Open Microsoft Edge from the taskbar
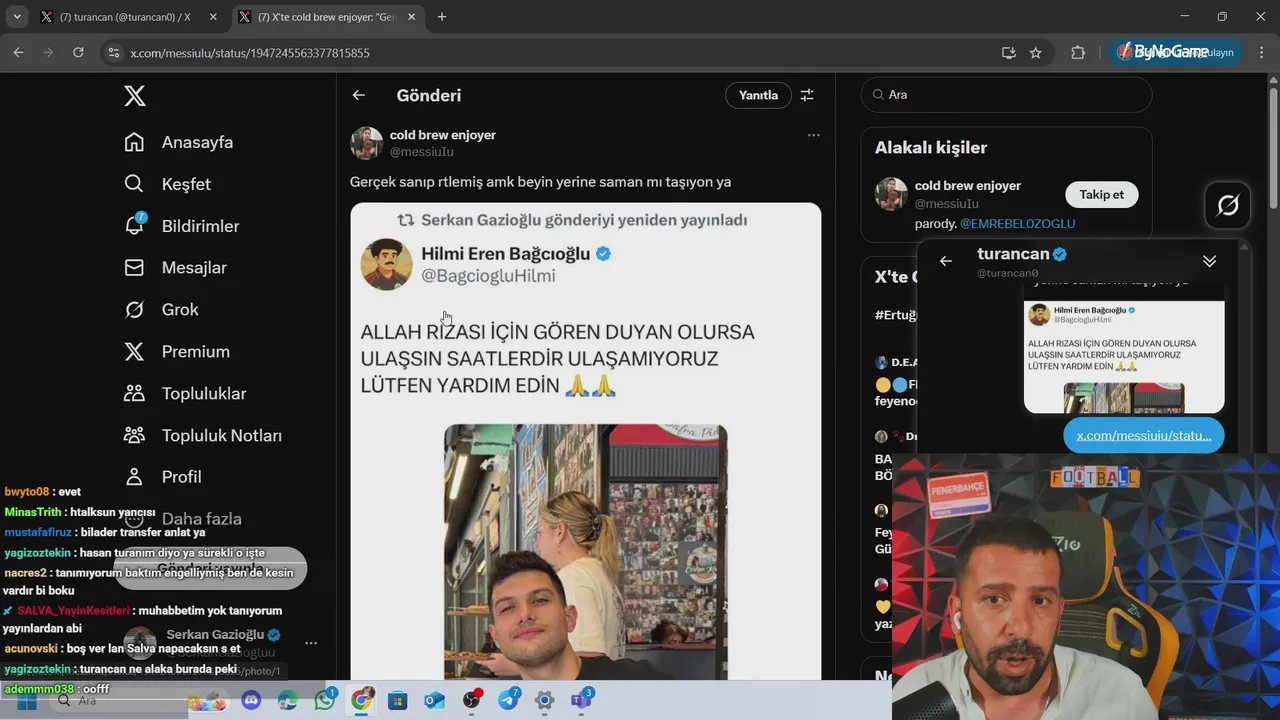This screenshot has height=720, width=1280. click(288, 701)
